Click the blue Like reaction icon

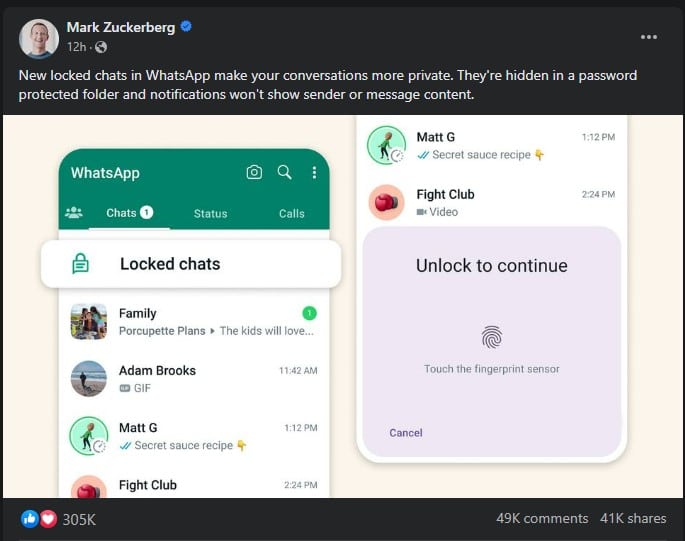[x=29, y=519]
